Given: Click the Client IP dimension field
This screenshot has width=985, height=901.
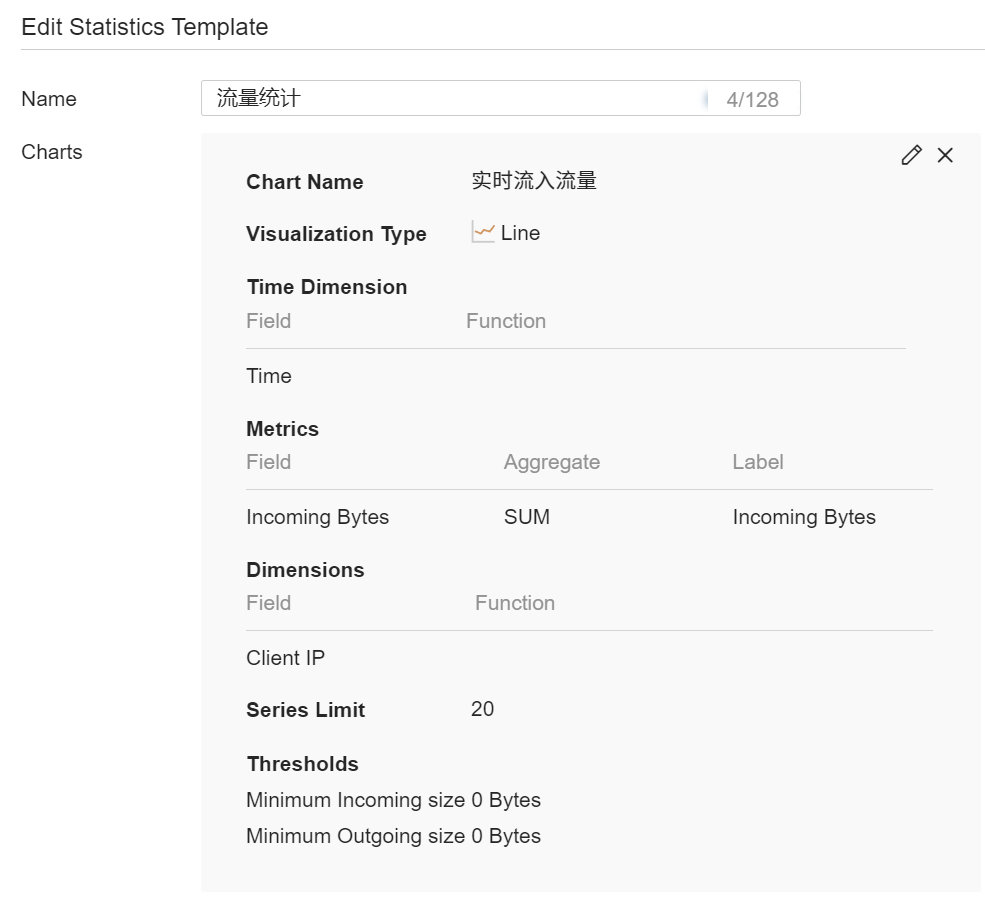Looking at the screenshot, I should tap(285, 658).
